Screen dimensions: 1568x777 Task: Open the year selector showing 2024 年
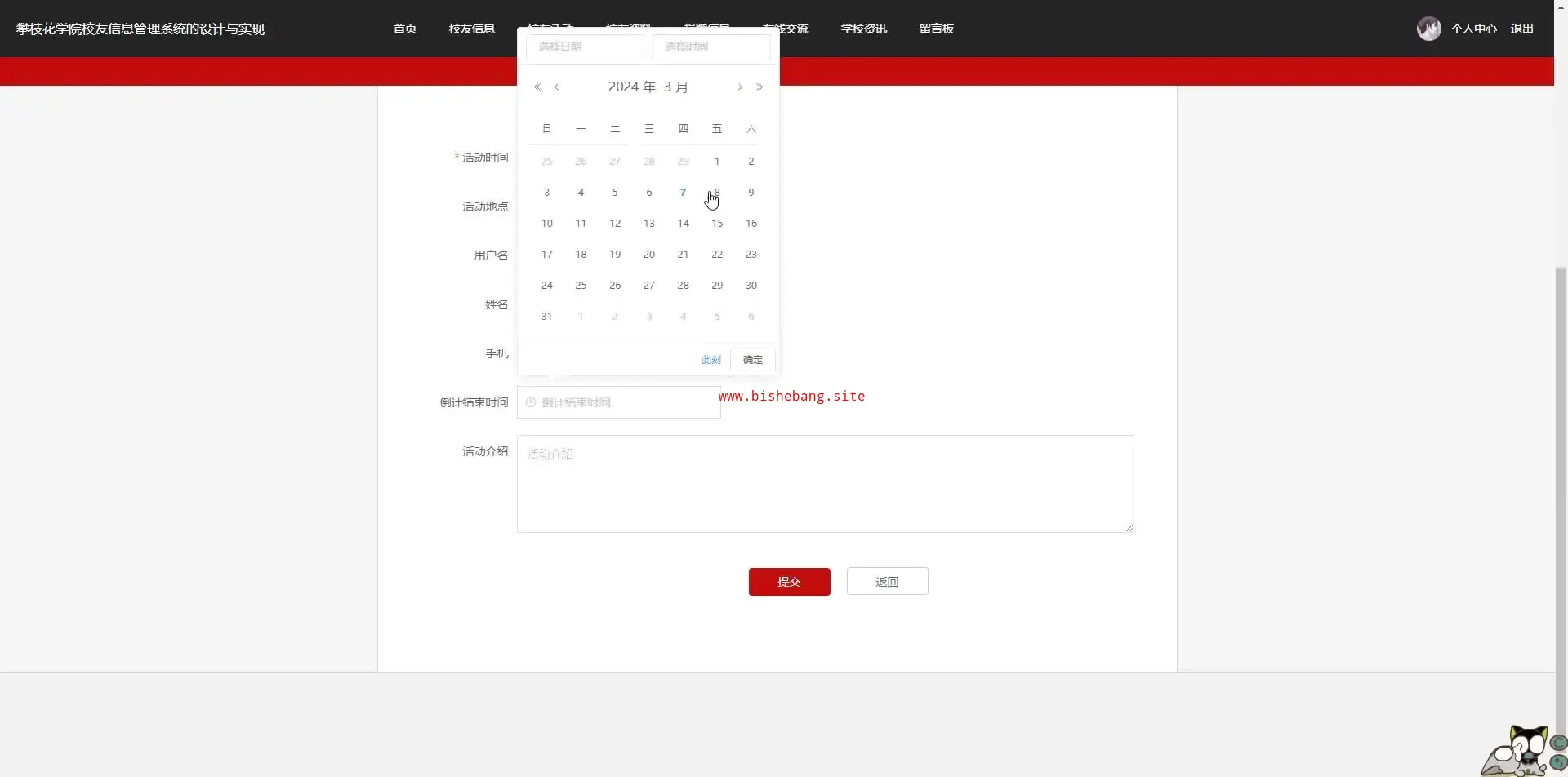(x=632, y=87)
